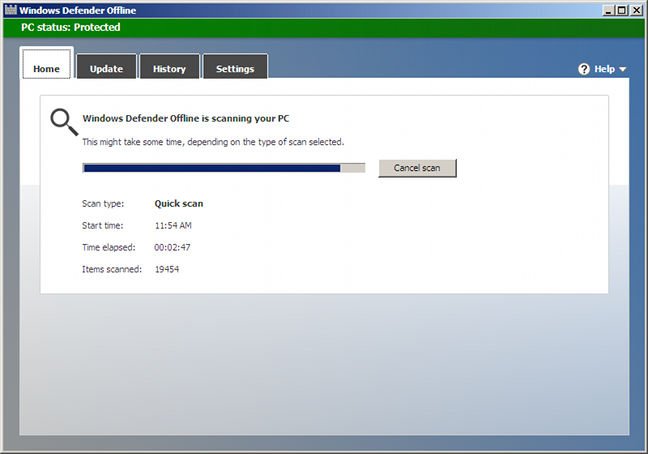Go to the Settings tab
Screen dimensions: 648x454
tap(235, 66)
